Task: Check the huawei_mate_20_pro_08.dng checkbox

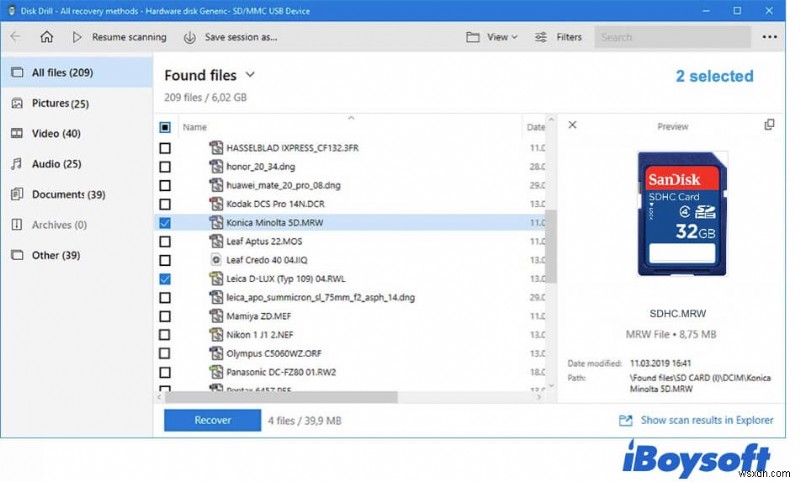Action: tap(165, 185)
